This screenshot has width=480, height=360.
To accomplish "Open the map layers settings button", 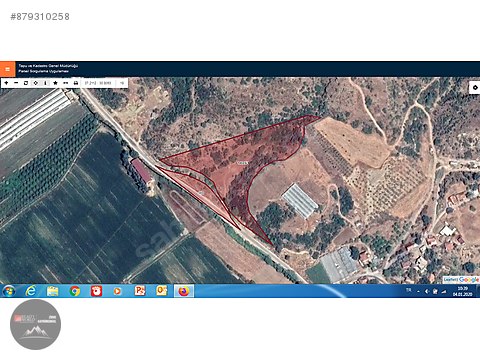I will click(475, 88).
